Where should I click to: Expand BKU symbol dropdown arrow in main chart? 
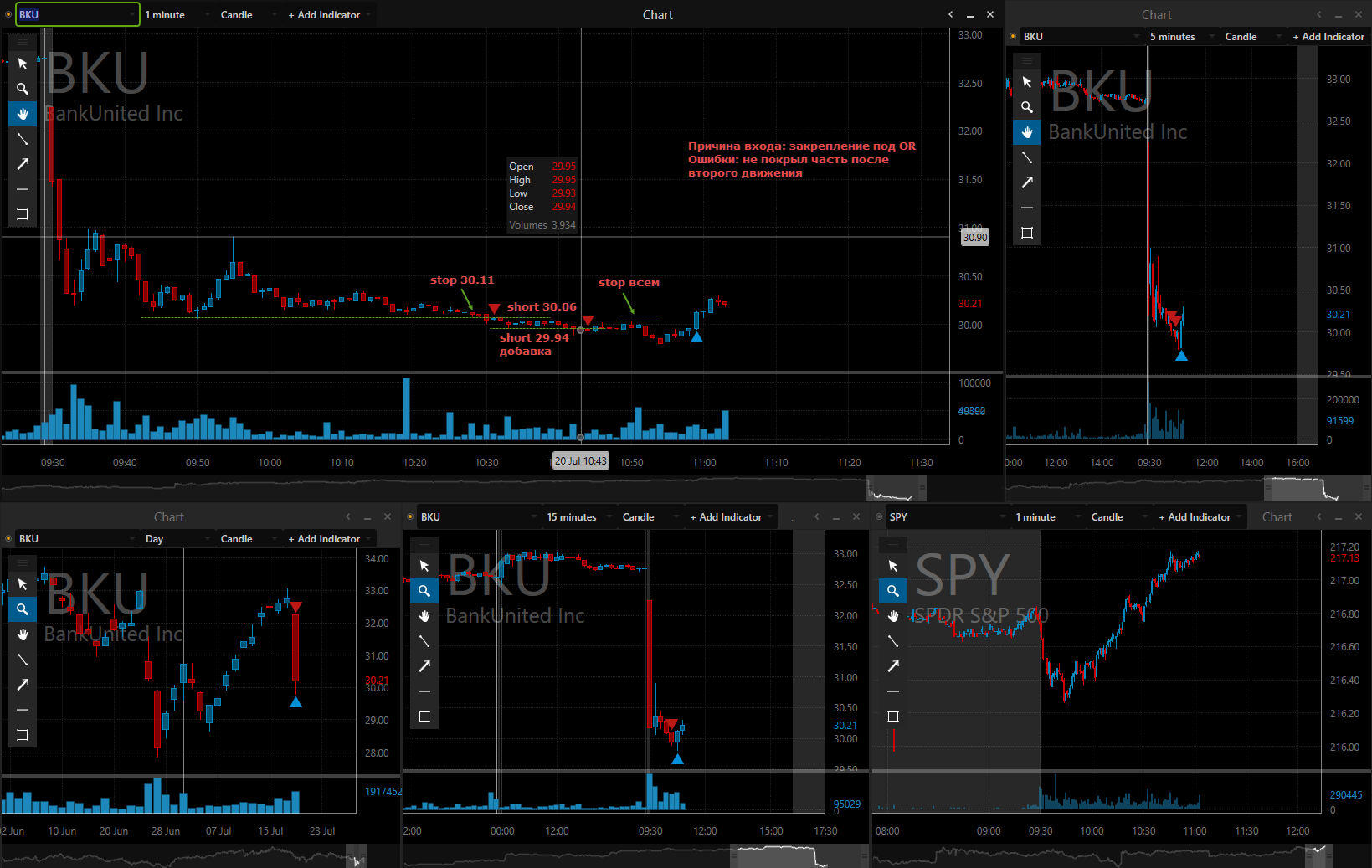point(132,15)
